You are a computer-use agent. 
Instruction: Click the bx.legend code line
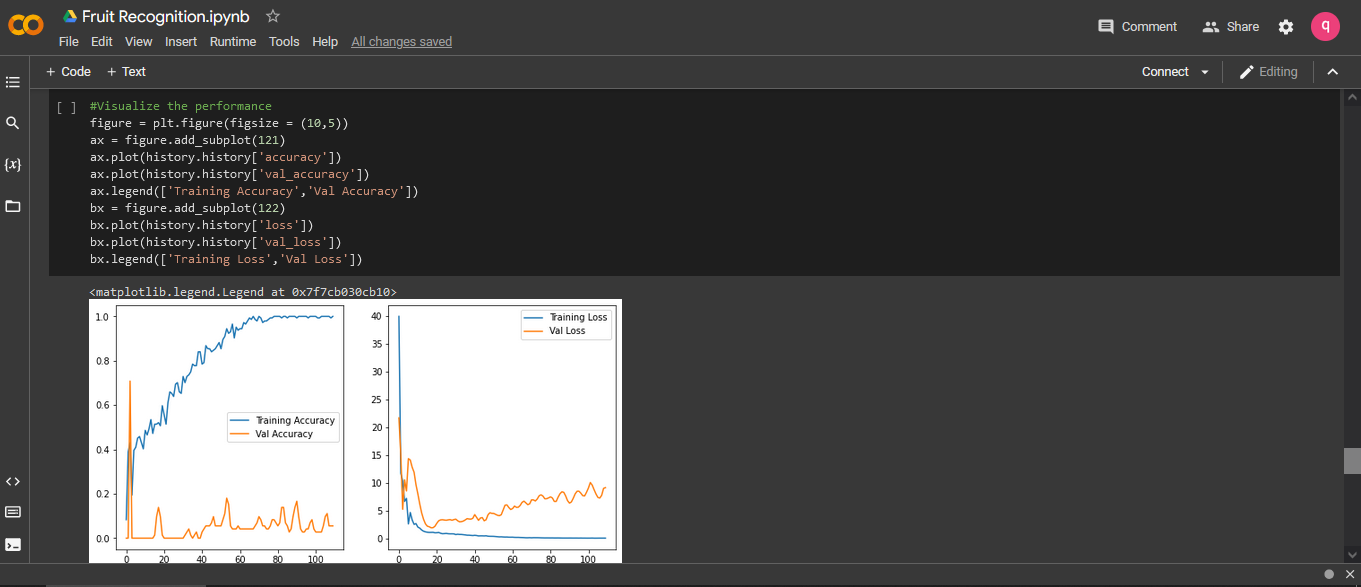pos(226,259)
